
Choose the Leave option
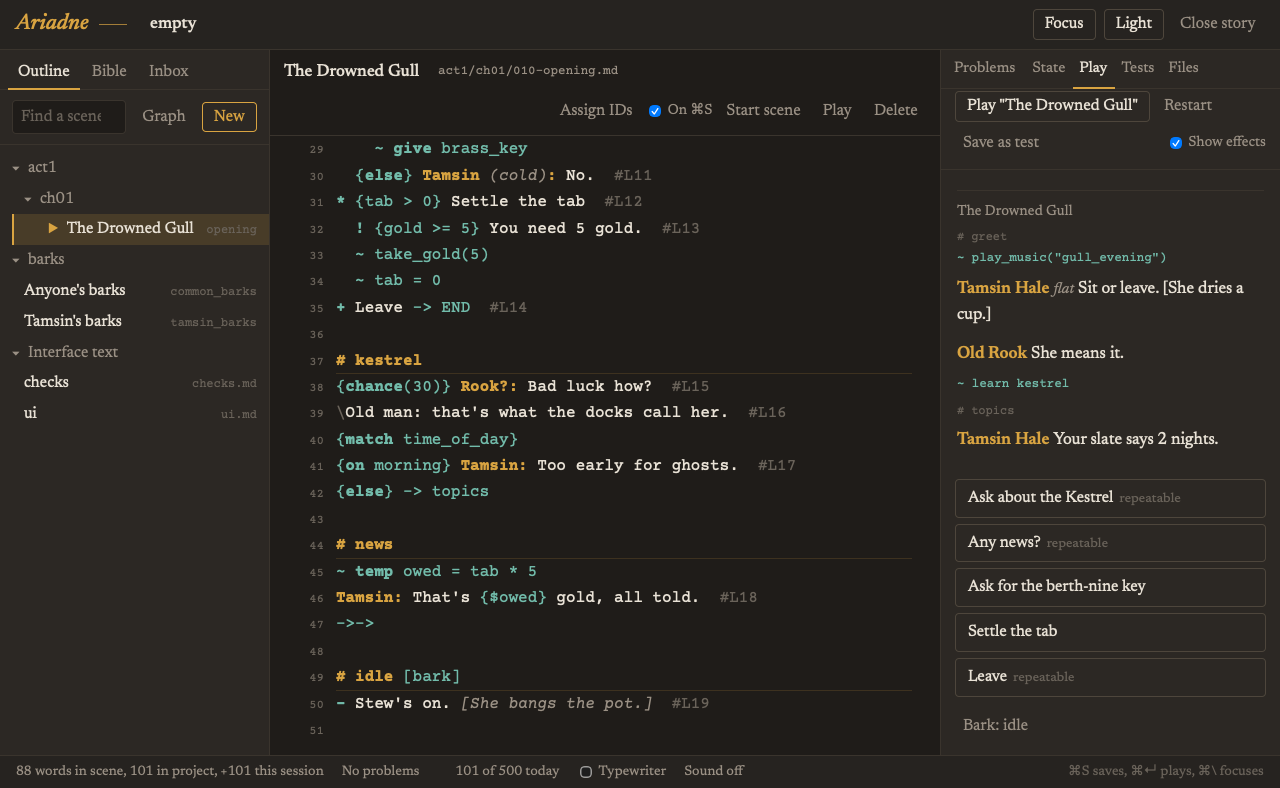(x=1110, y=676)
